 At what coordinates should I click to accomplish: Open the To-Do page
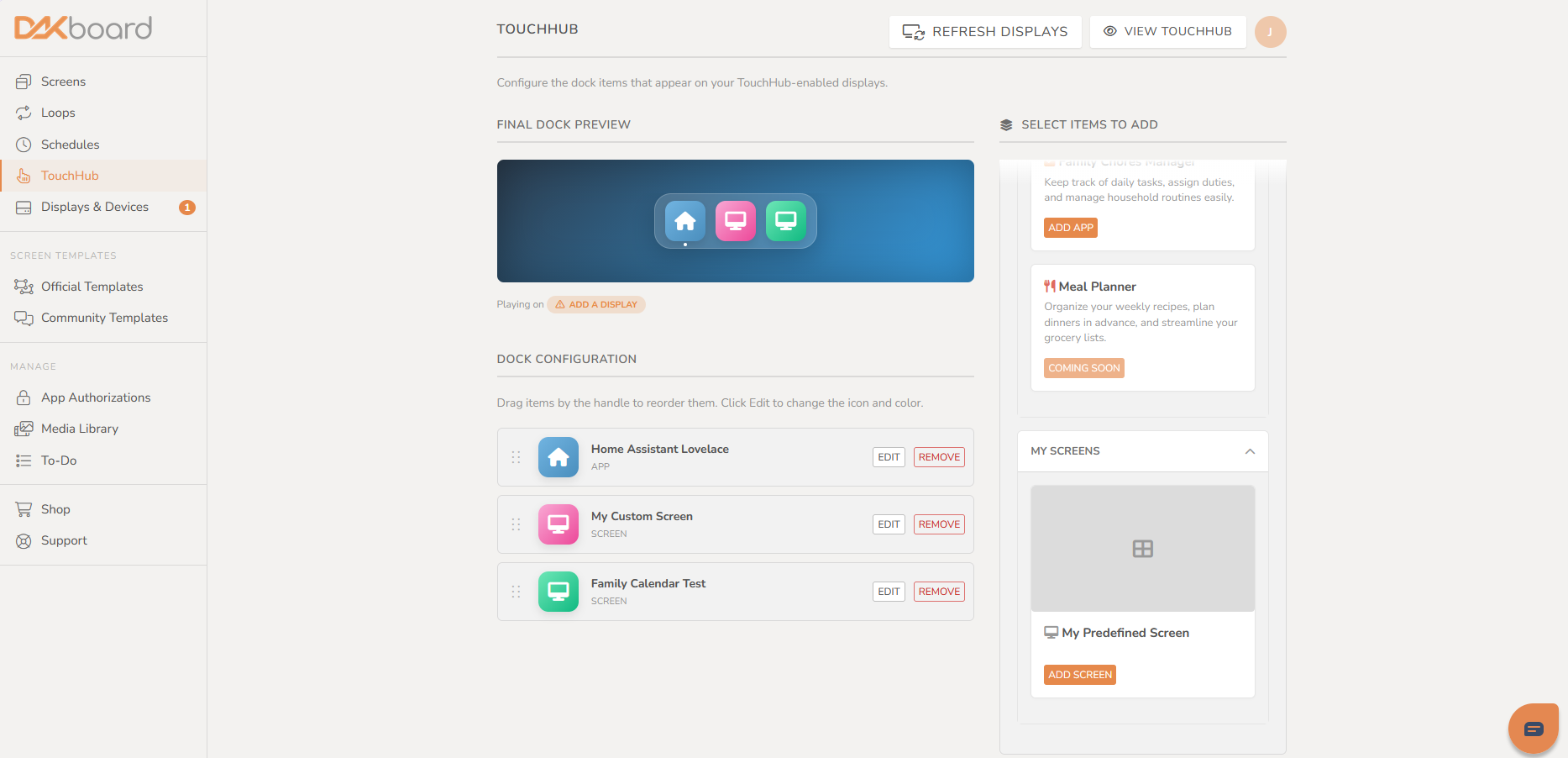(103, 461)
